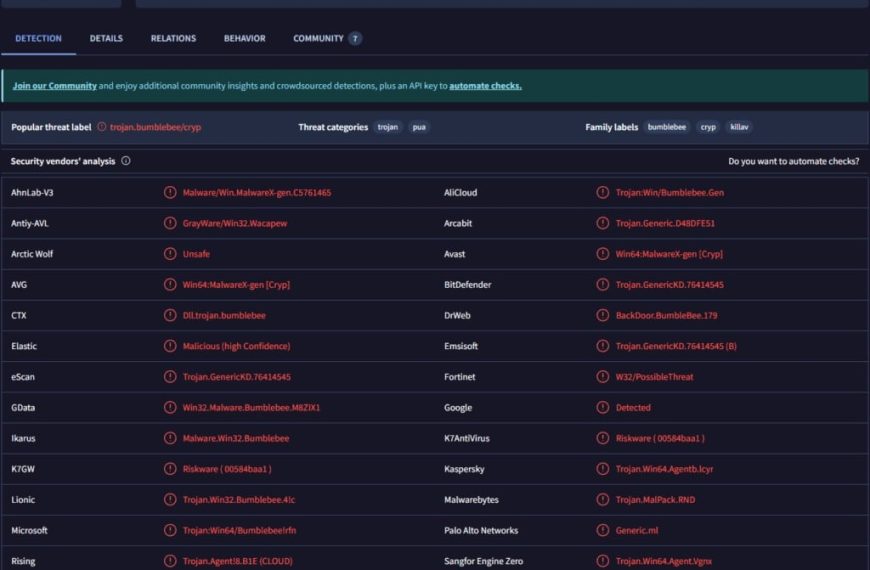Click W32/PossibleThreat detection text
870x570 pixels.
click(x=654, y=377)
